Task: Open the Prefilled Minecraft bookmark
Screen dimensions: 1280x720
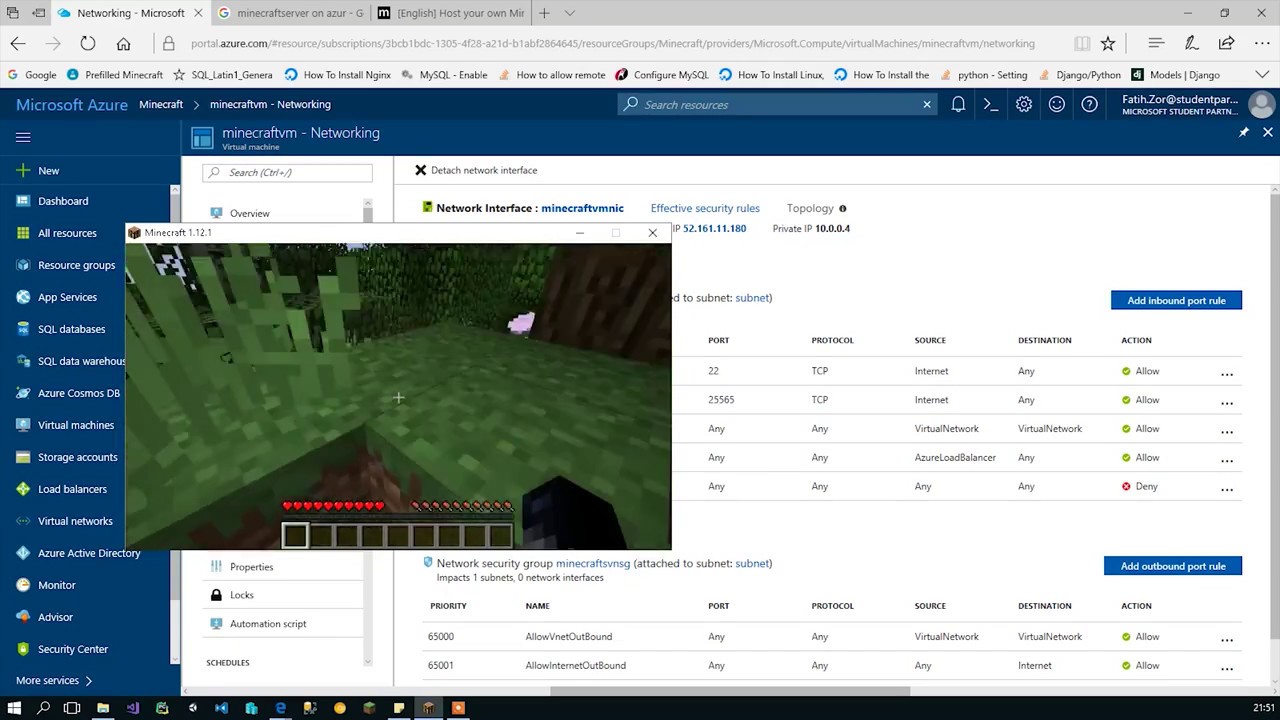Action: 115,75
